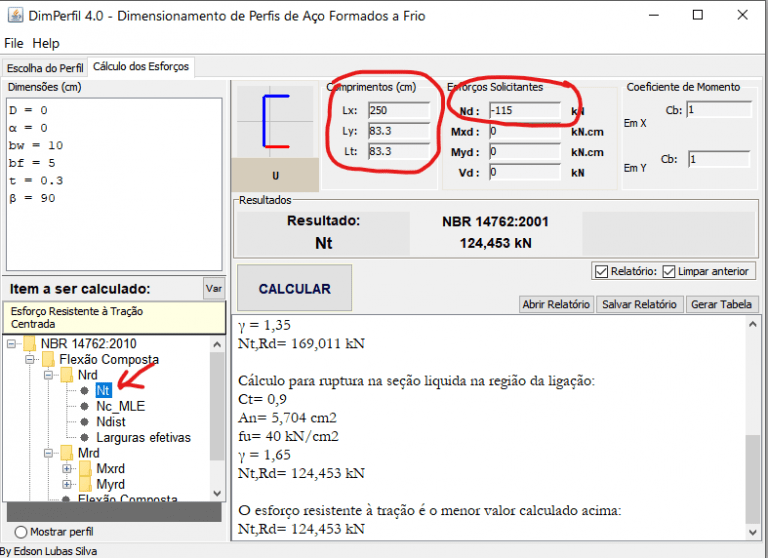Click the Em Y Cb input field
The width and height of the screenshot is (768, 558).
click(719, 159)
